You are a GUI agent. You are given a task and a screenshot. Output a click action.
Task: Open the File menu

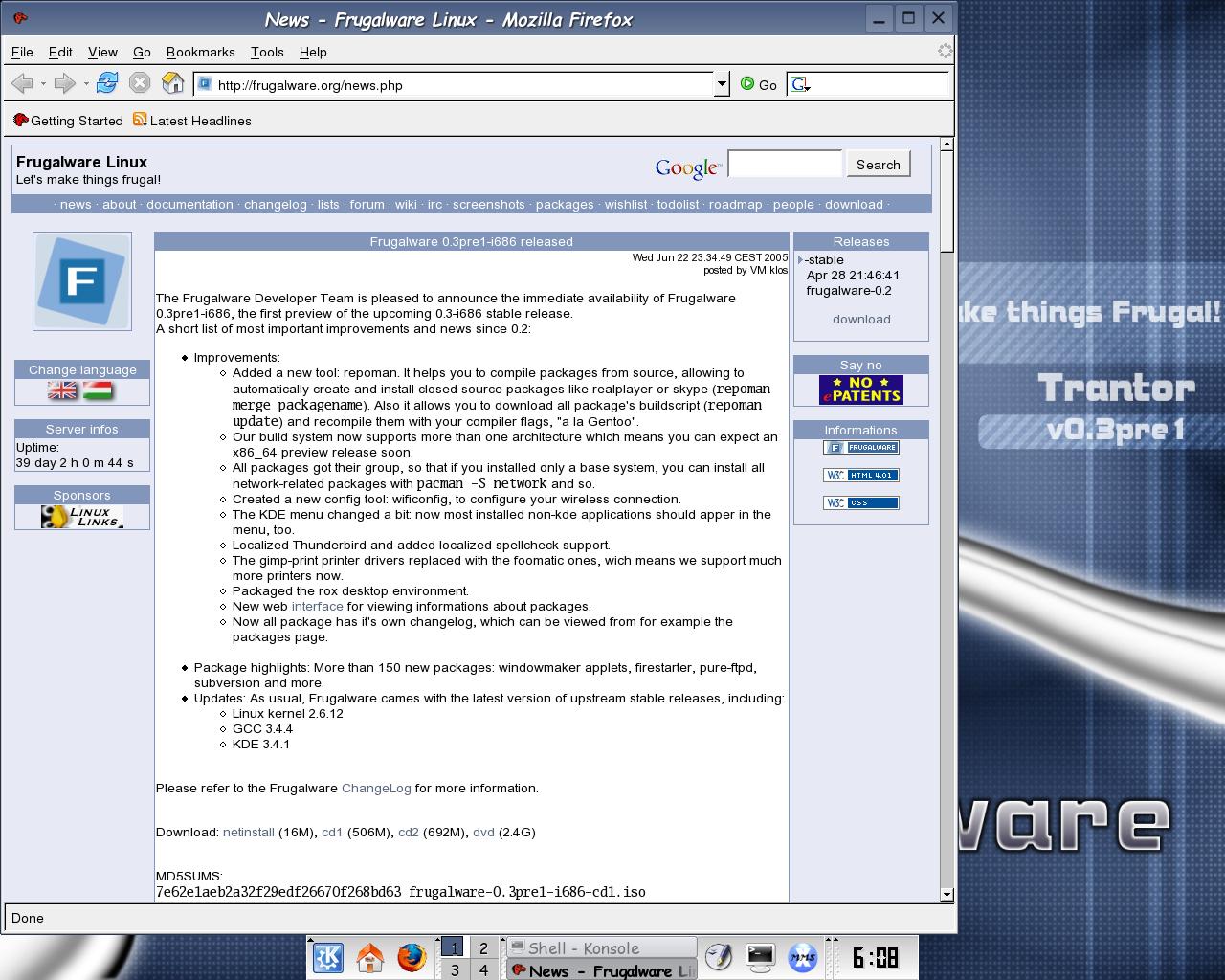click(22, 52)
